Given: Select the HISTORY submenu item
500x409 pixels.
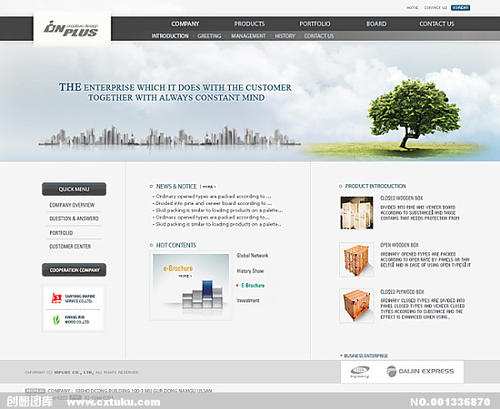Looking at the screenshot, I should pyautogui.click(x=285, y=36).
